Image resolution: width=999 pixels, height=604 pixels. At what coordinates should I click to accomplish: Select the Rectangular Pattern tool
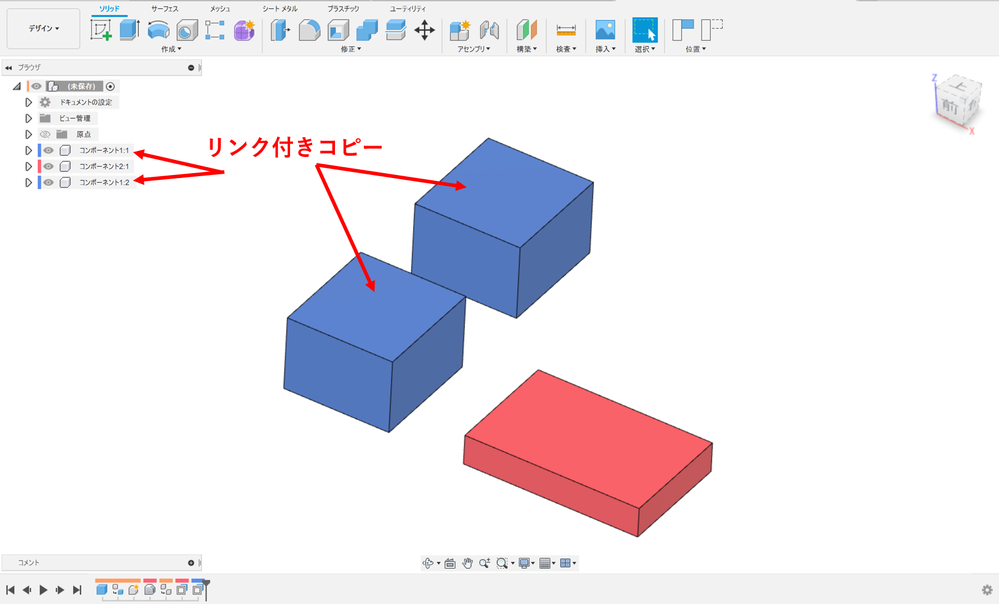coord(215,30)
